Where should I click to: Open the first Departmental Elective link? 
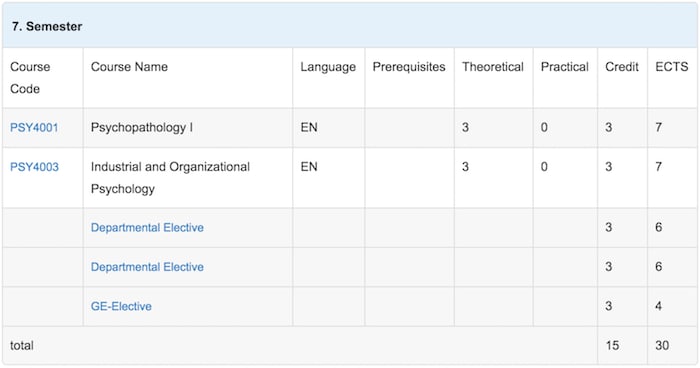click(147, 228)
